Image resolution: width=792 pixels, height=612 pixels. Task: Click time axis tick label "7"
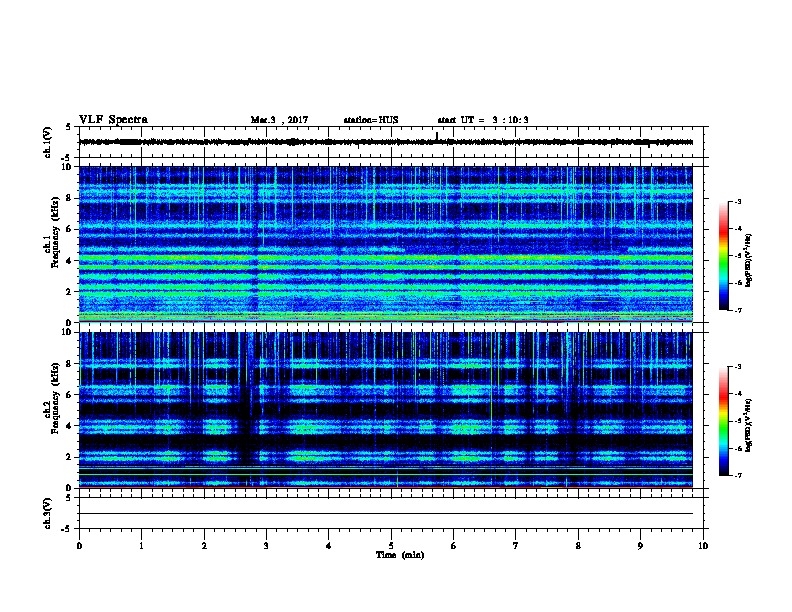click(x=516, y=546)
